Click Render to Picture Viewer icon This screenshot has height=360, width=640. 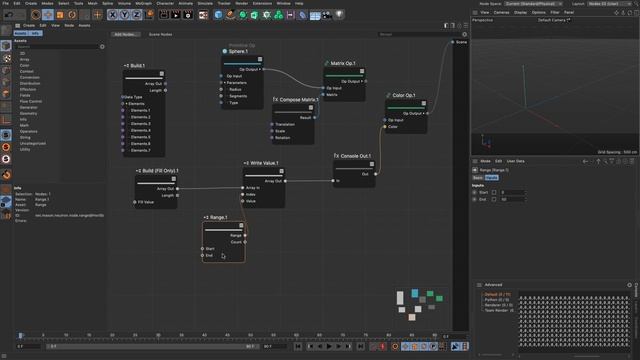tap(176, 15)
